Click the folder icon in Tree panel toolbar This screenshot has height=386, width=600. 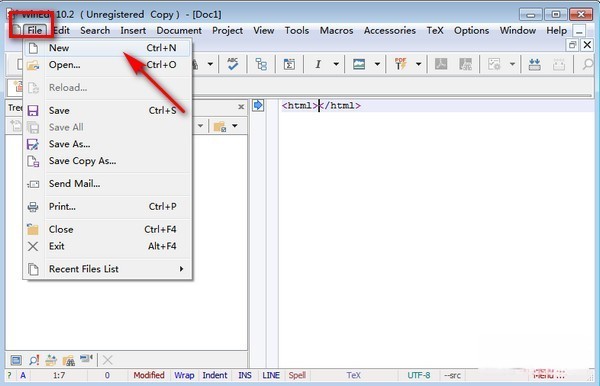click(x=220, y=126)
